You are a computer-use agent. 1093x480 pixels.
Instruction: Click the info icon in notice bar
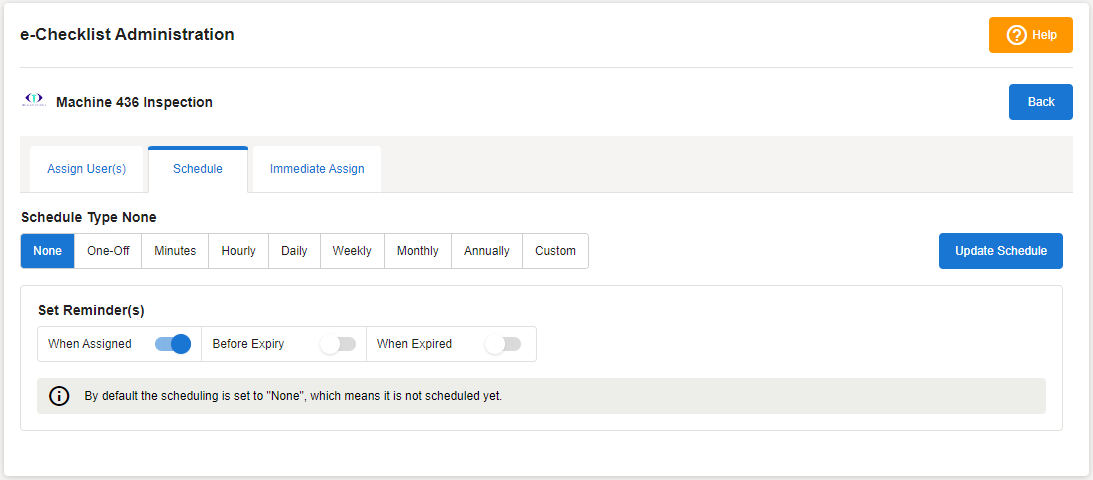tap(59, 396)
